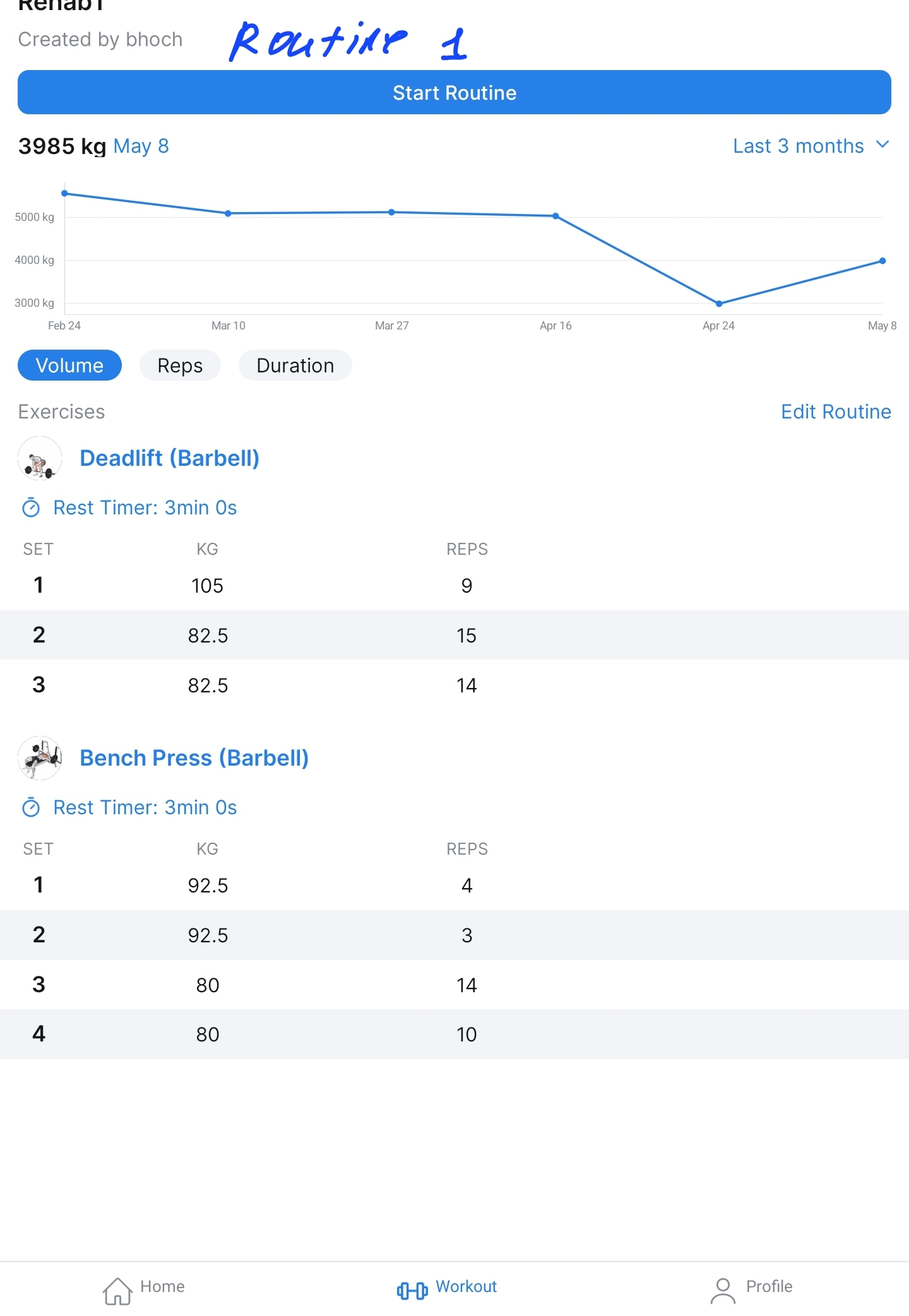Open the Bench Press (Barbell) exercise details
This screenshot has width=909, height=1316.
pyautogui.click(x=194, y=758)
